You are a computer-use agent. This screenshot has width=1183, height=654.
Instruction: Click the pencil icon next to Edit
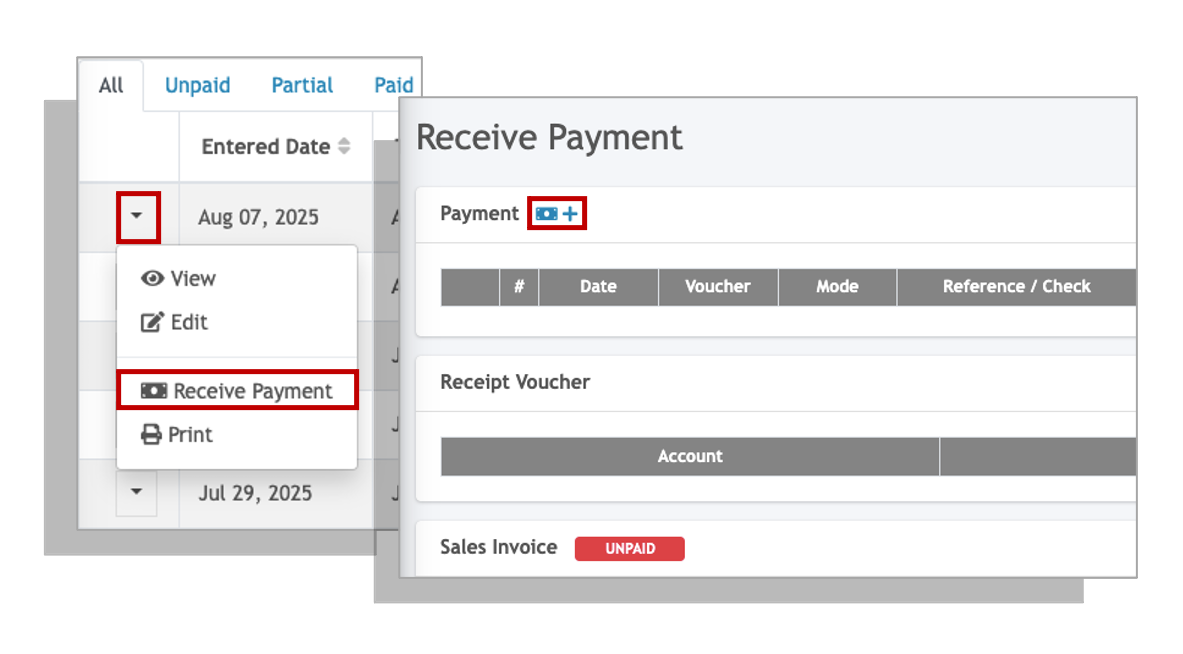tap(152, 322)
